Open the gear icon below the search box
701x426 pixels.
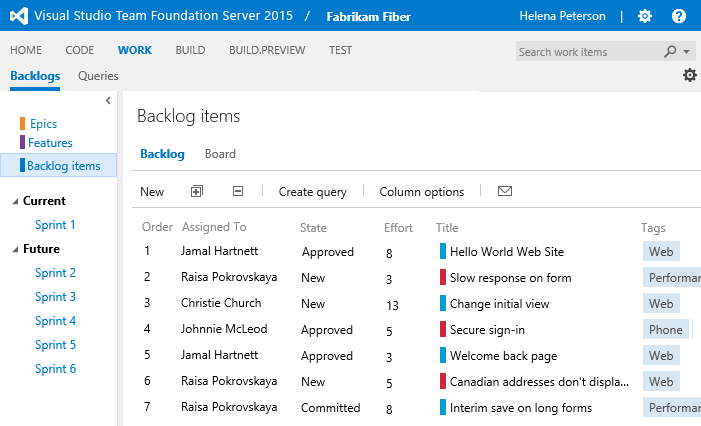tap(690, 75)
